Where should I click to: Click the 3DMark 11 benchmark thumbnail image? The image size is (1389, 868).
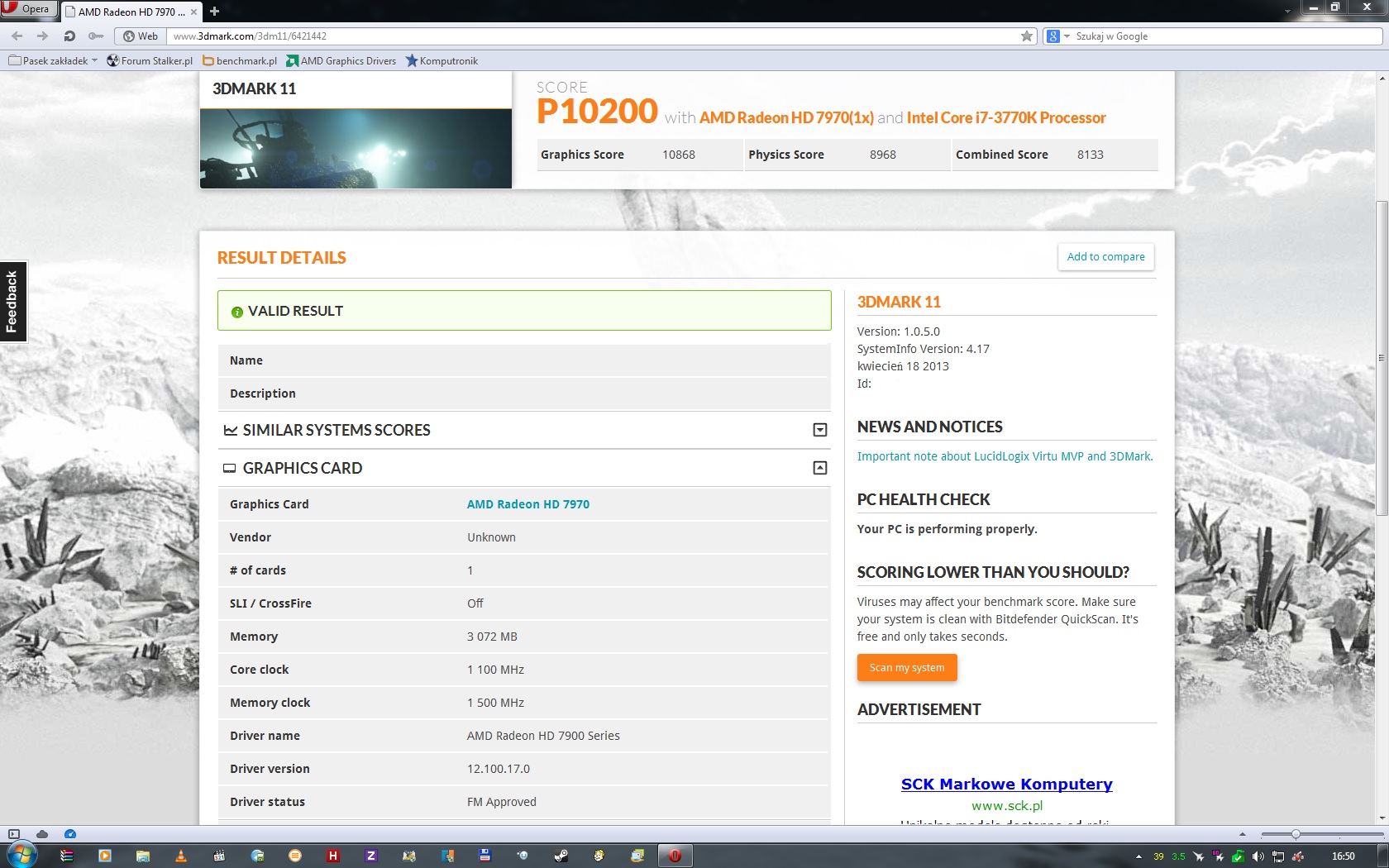(356, 149)
